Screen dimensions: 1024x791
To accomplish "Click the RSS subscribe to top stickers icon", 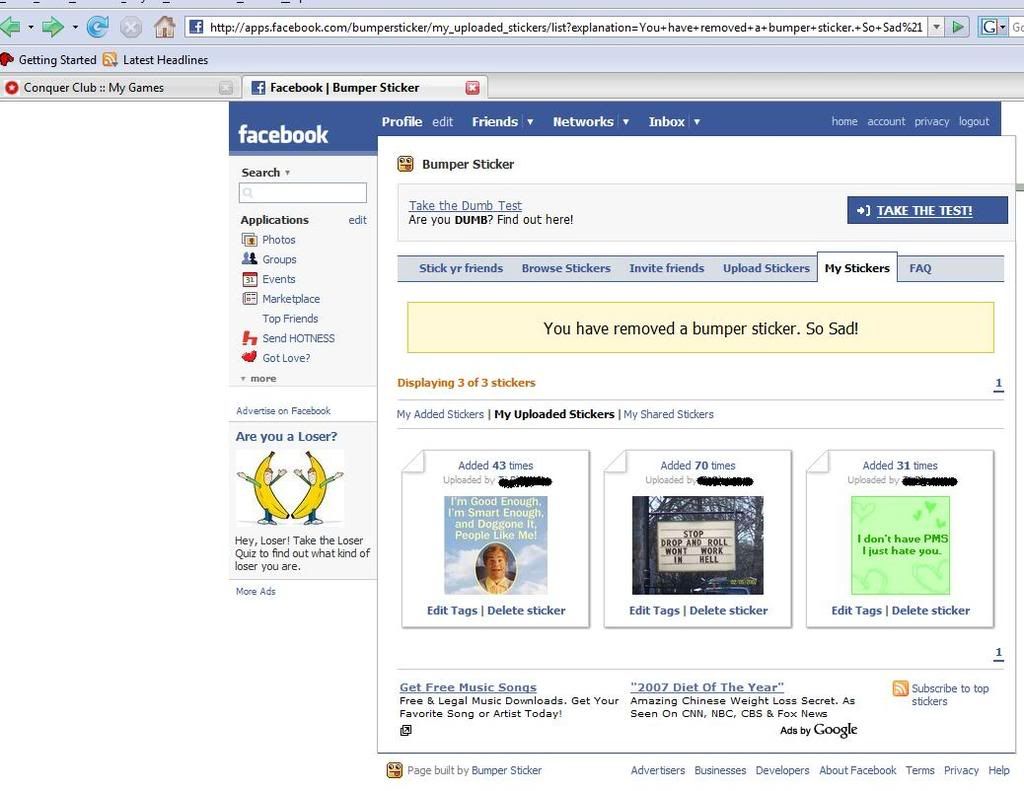I will 900,688.
